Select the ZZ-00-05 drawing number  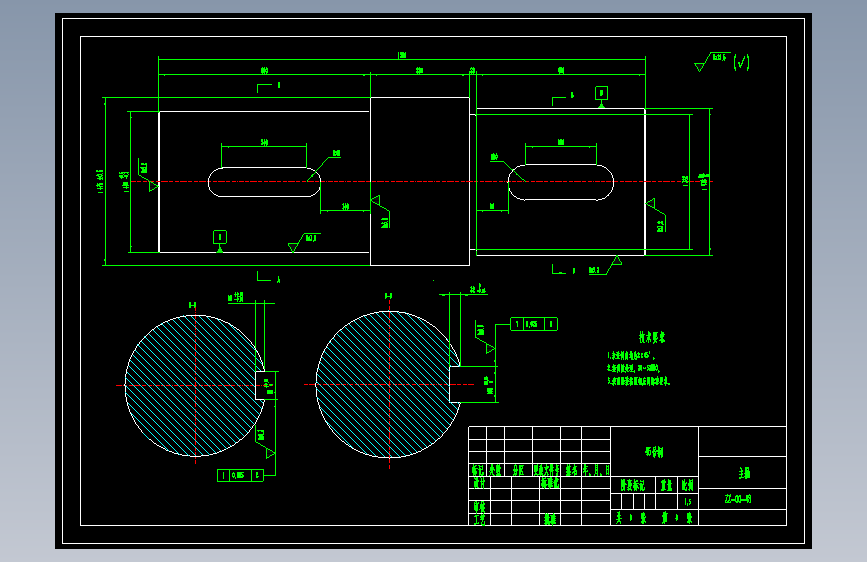coord(738,499)
